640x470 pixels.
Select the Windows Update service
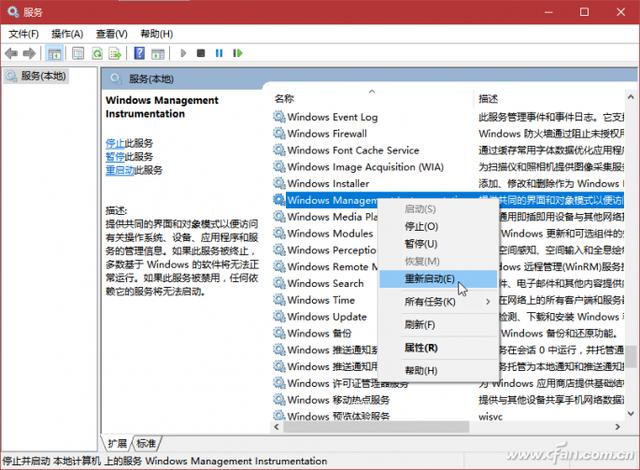pyautogui.click(x=327, y=317)
